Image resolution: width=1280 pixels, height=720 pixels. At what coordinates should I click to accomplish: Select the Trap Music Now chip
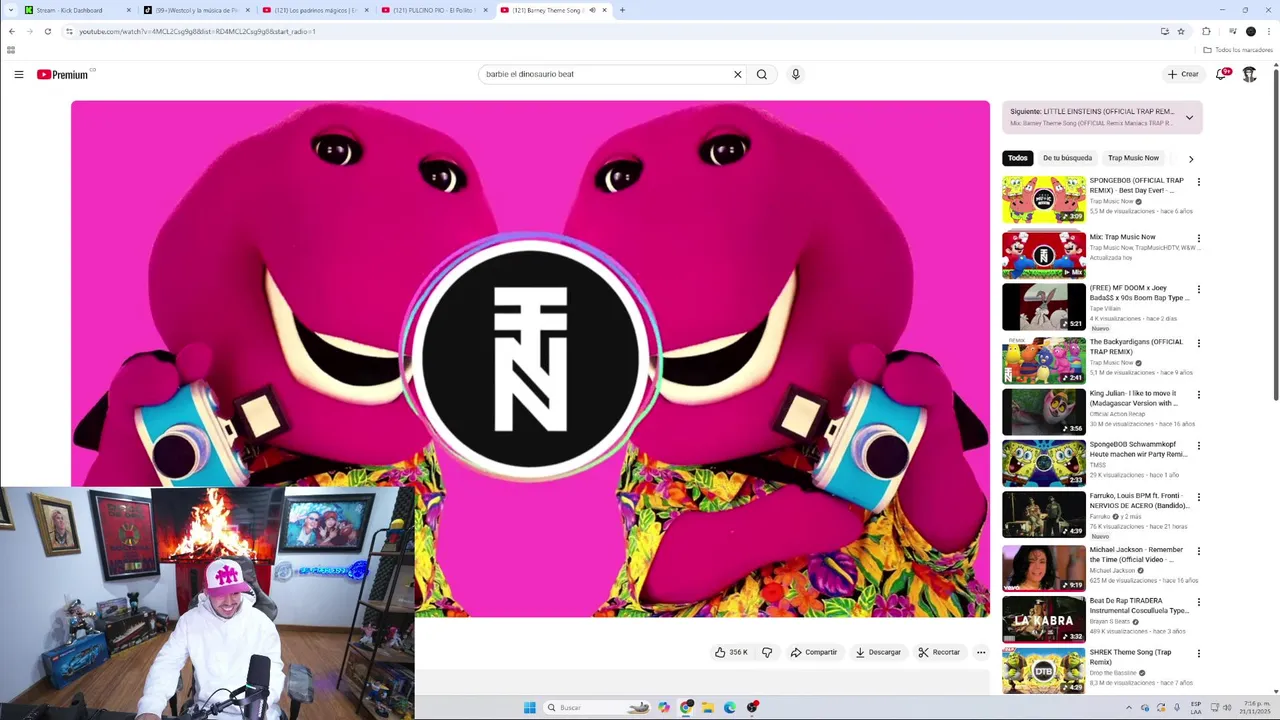coord(1133,158)
